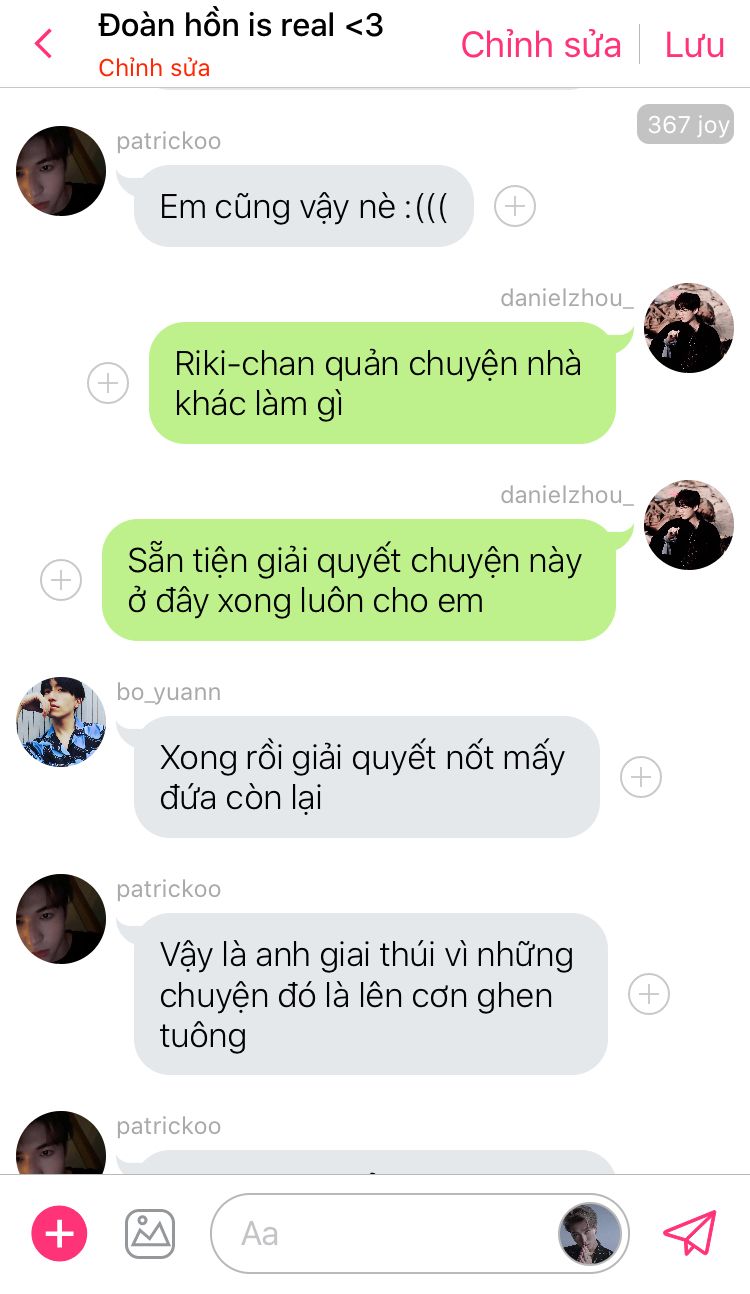Open the image picker icon
This screenshot has height=1294, width=750.
(x=150, y=1233)
